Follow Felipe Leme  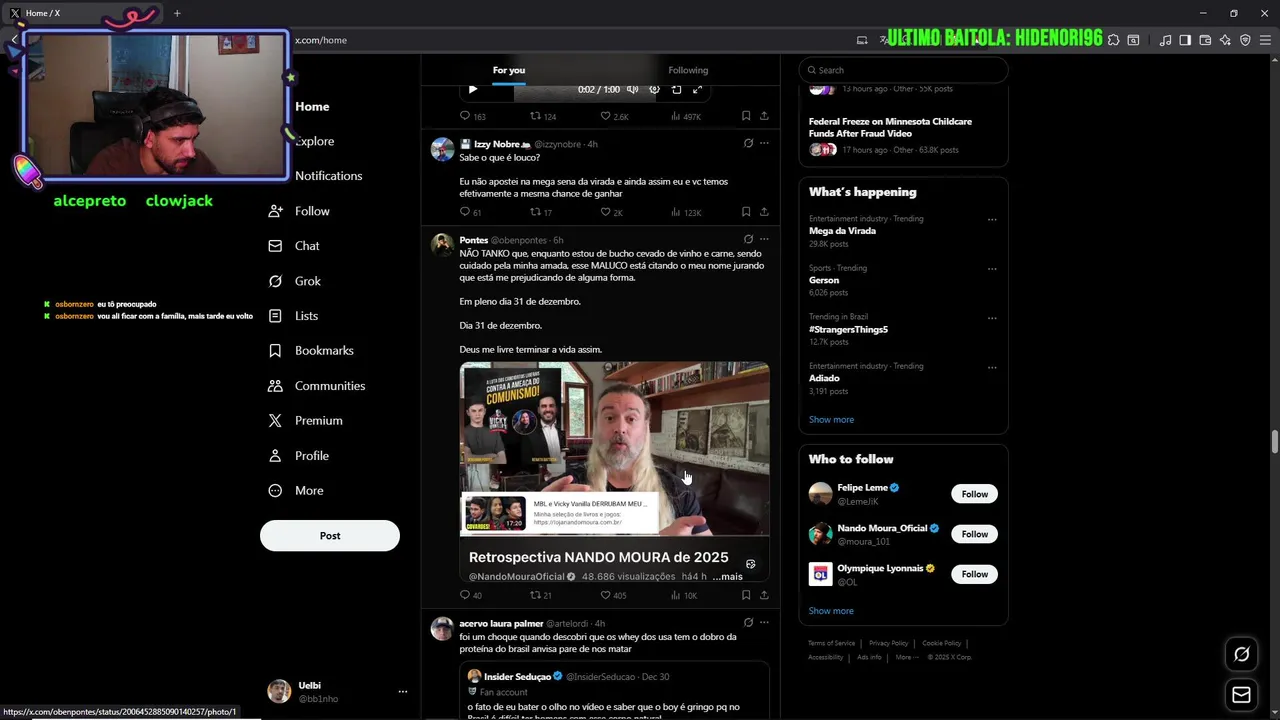click(x=974, y=494)
